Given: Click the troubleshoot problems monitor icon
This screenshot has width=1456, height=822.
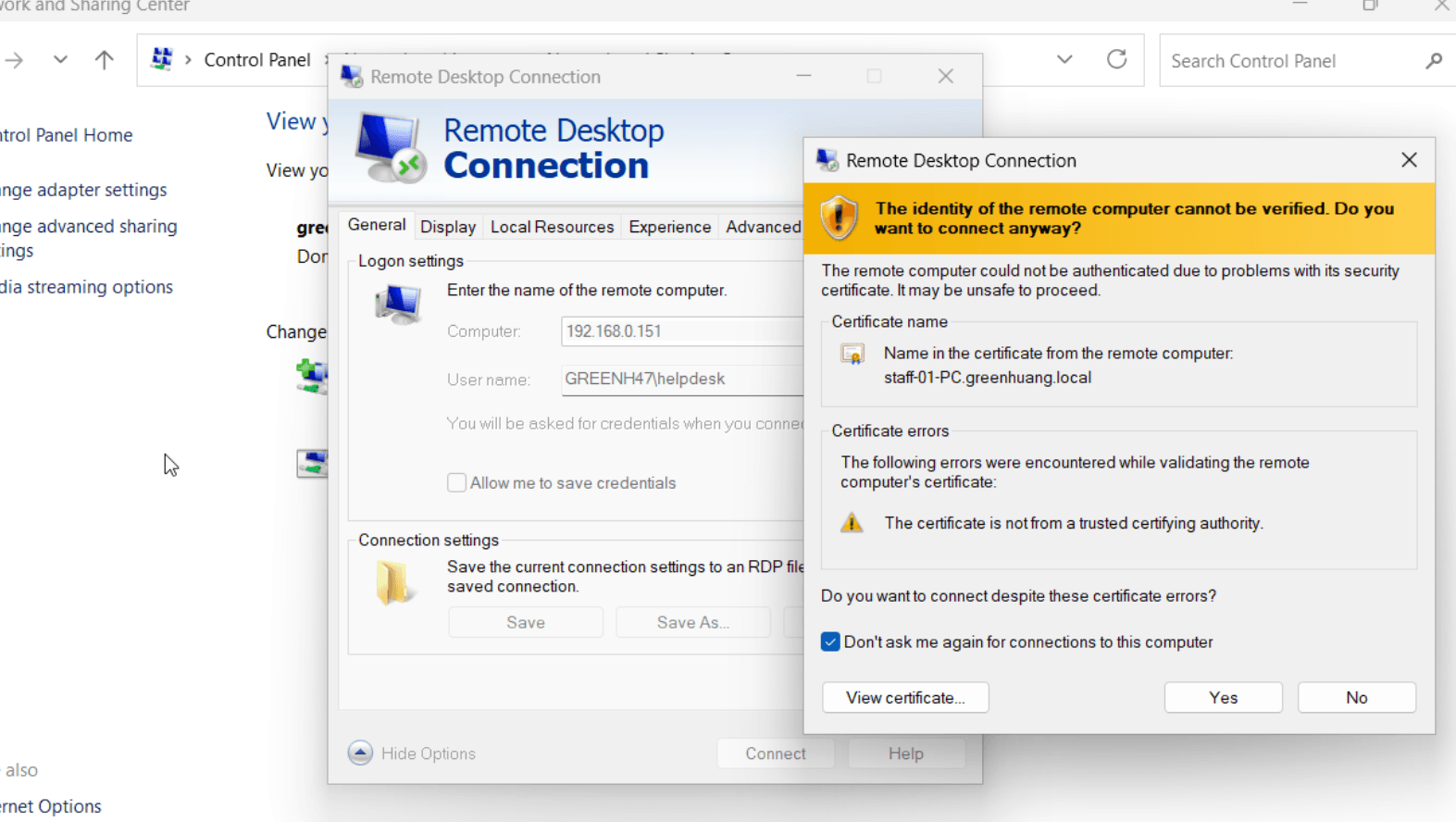Looking at the screenshot, I should tap(313, 463).
